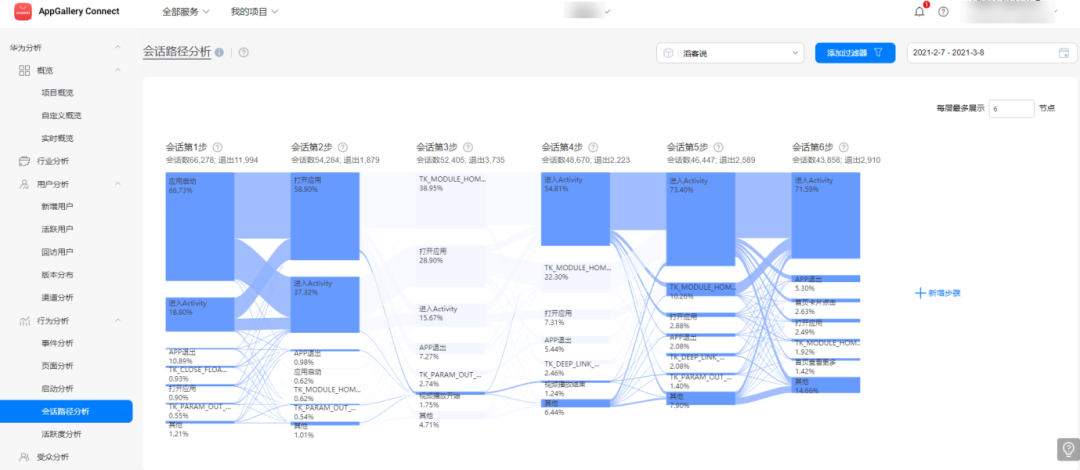
Task: Open 启动分析 in sidebar
Action: (57, 389)
